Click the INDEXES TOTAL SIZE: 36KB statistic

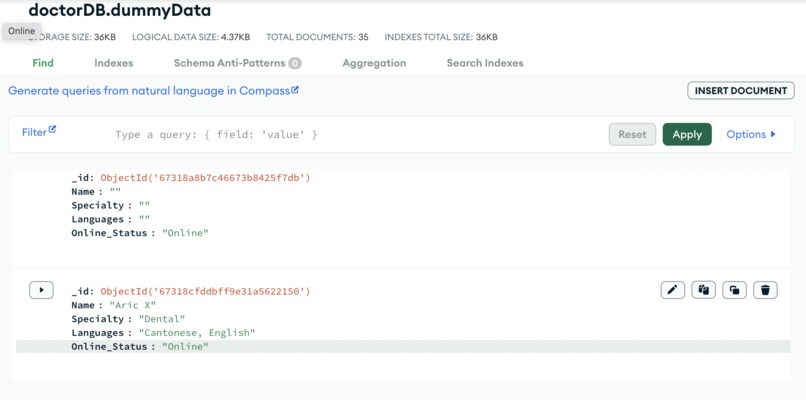click(441, 37)
